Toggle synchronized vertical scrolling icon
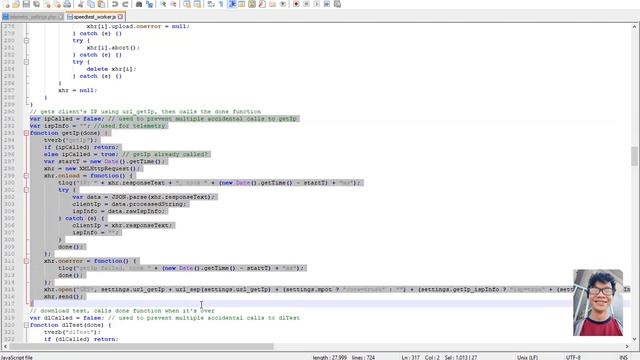The height and width of the screenshot is (360, 640). point(187,4)
